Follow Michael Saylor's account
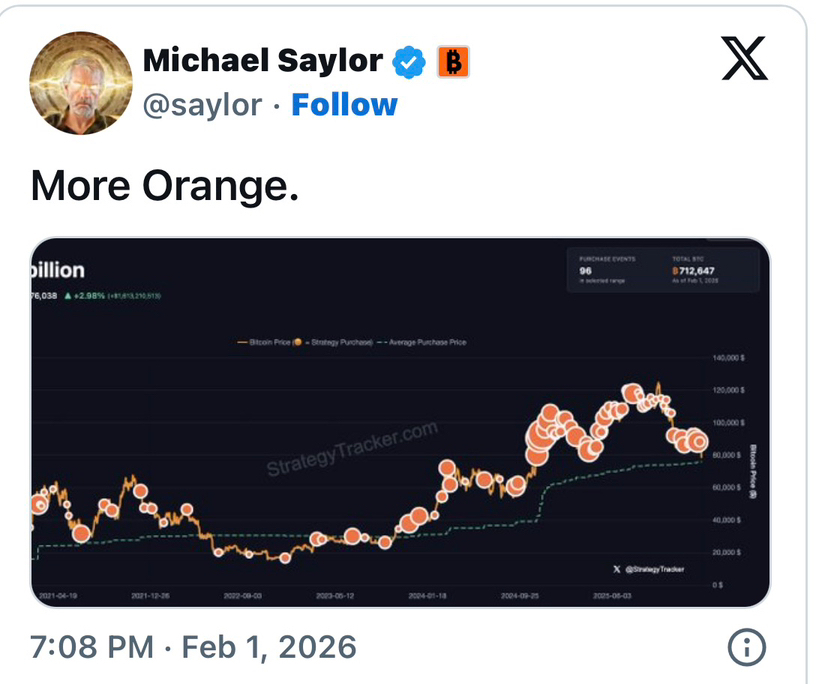 [344, 105]
